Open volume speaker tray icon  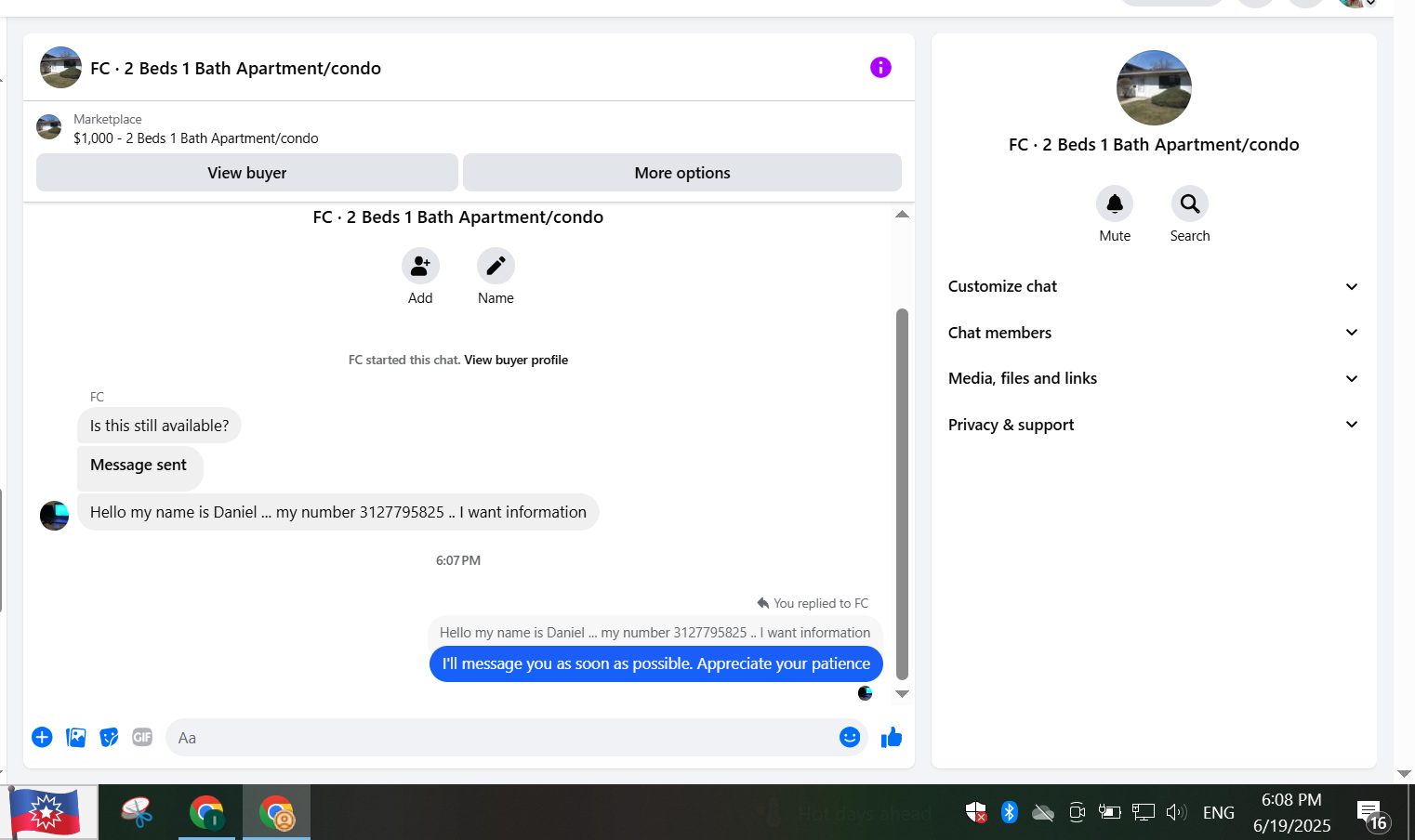tap(1176, 812)
